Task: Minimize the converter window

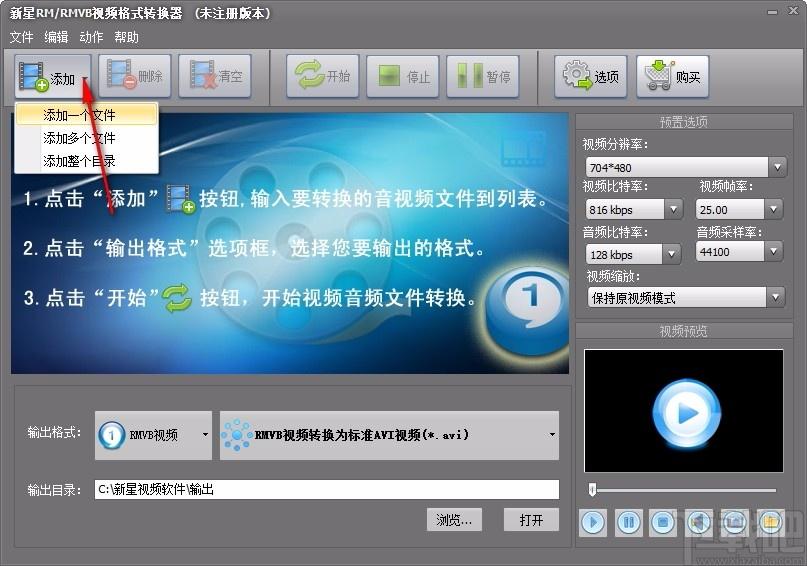Action: (773, 12)
